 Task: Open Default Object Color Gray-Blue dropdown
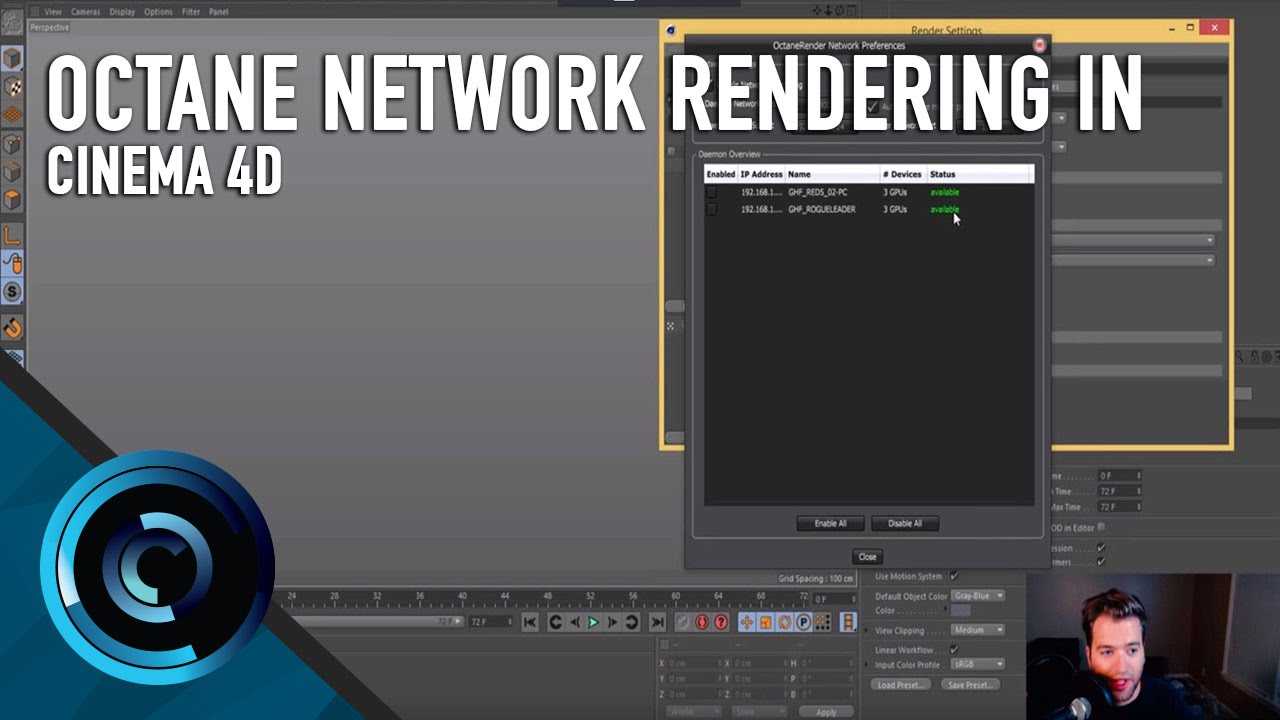(977, 596)
